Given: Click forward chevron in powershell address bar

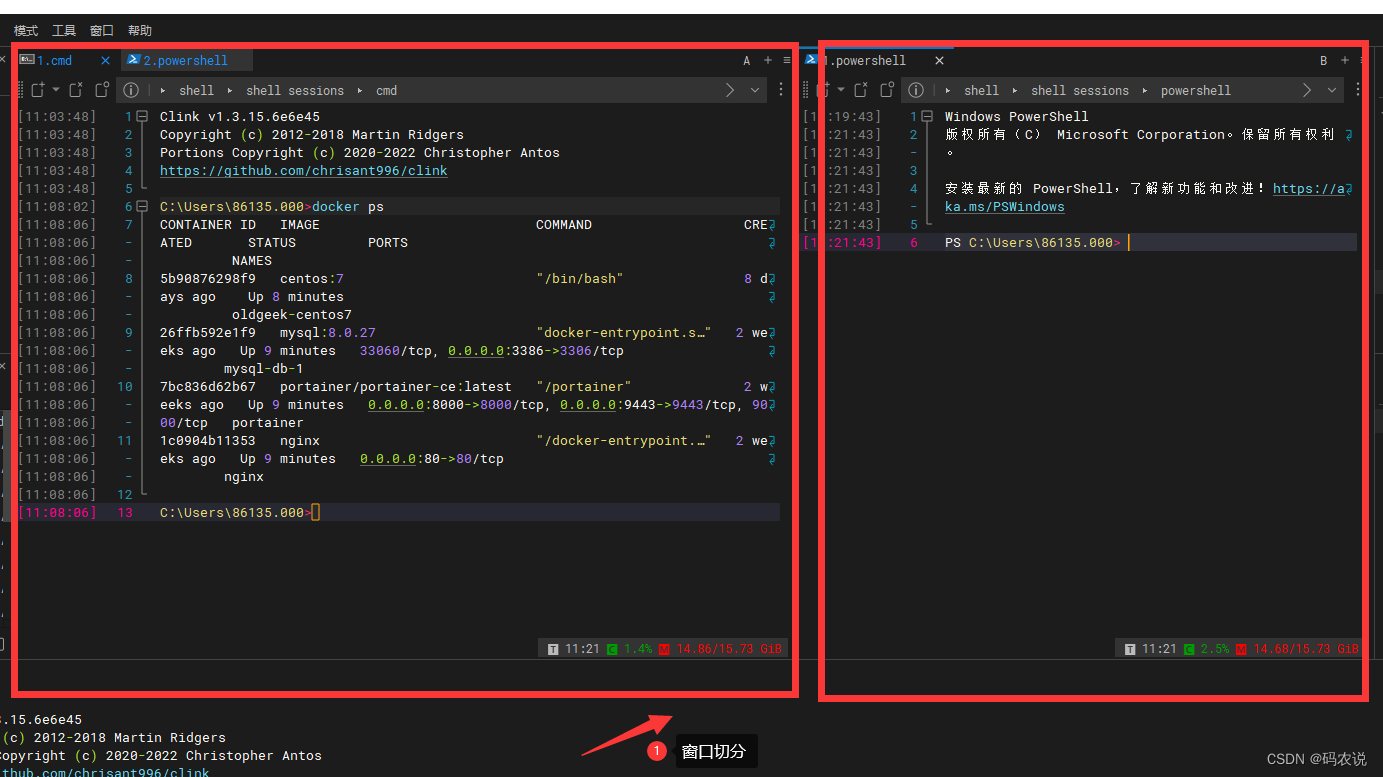Looking at the screenshot, I should tap(1307, 90).
